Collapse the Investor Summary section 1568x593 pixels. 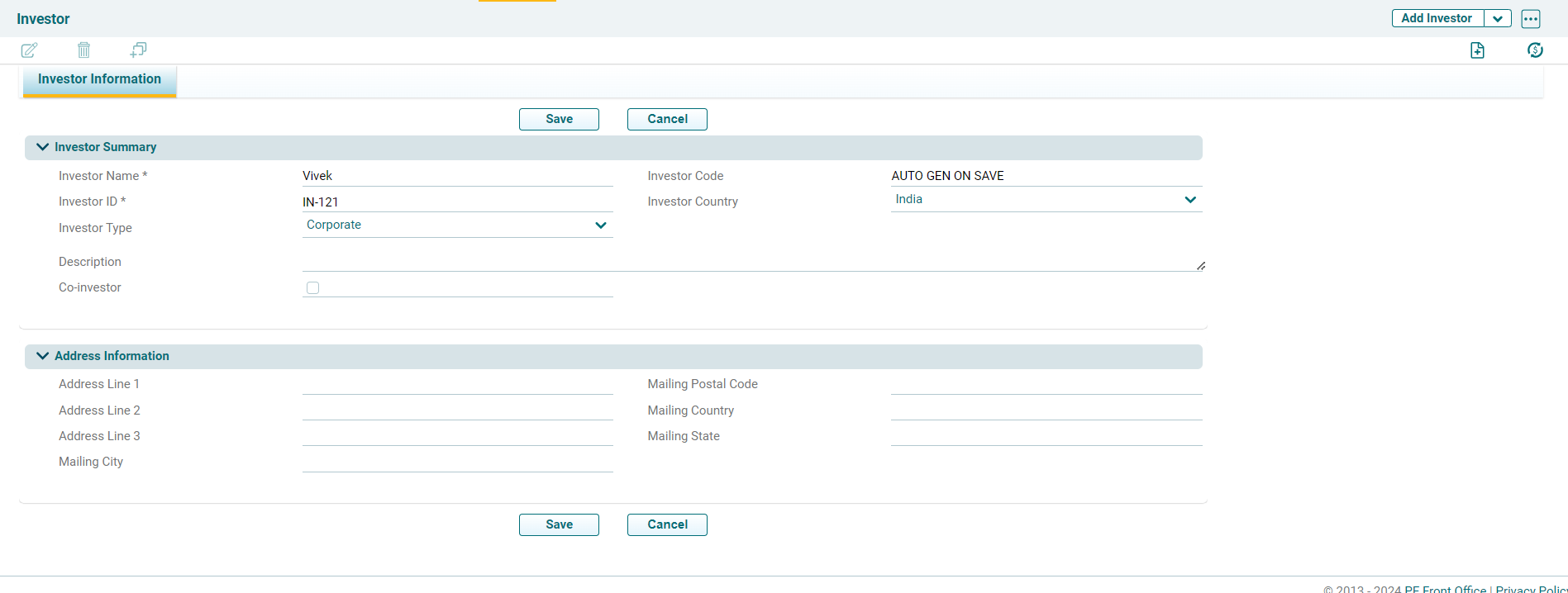click(x=43, y=147)
